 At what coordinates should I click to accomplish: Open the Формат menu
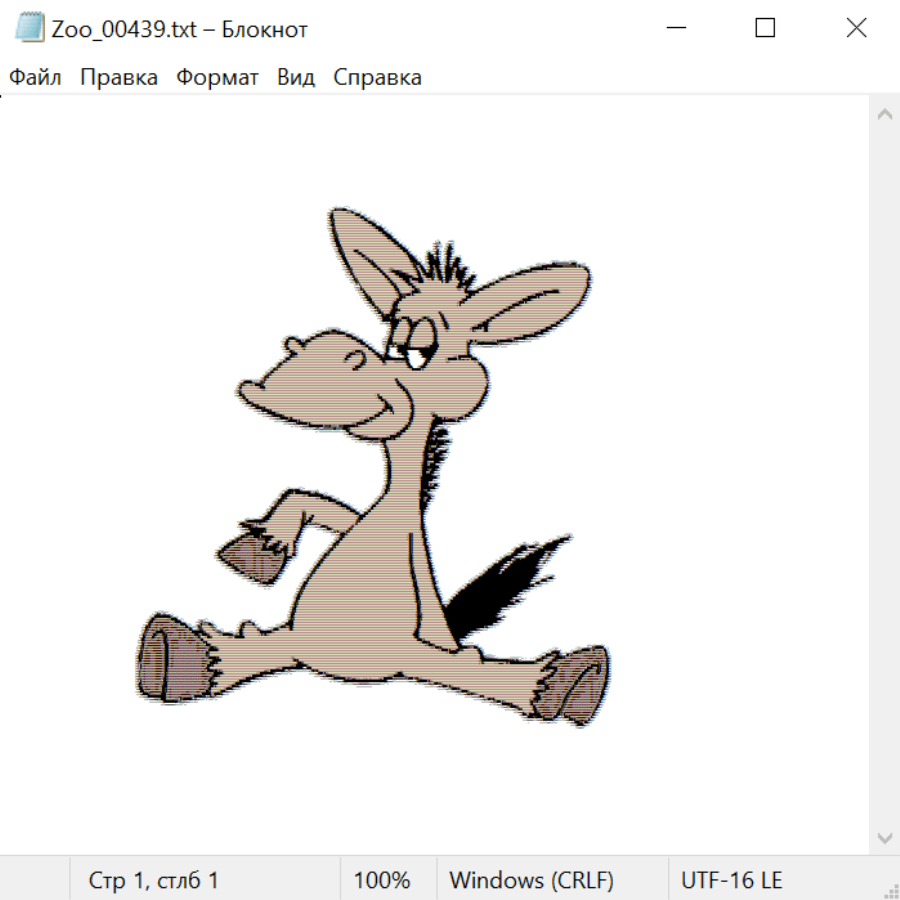(217, 78)
